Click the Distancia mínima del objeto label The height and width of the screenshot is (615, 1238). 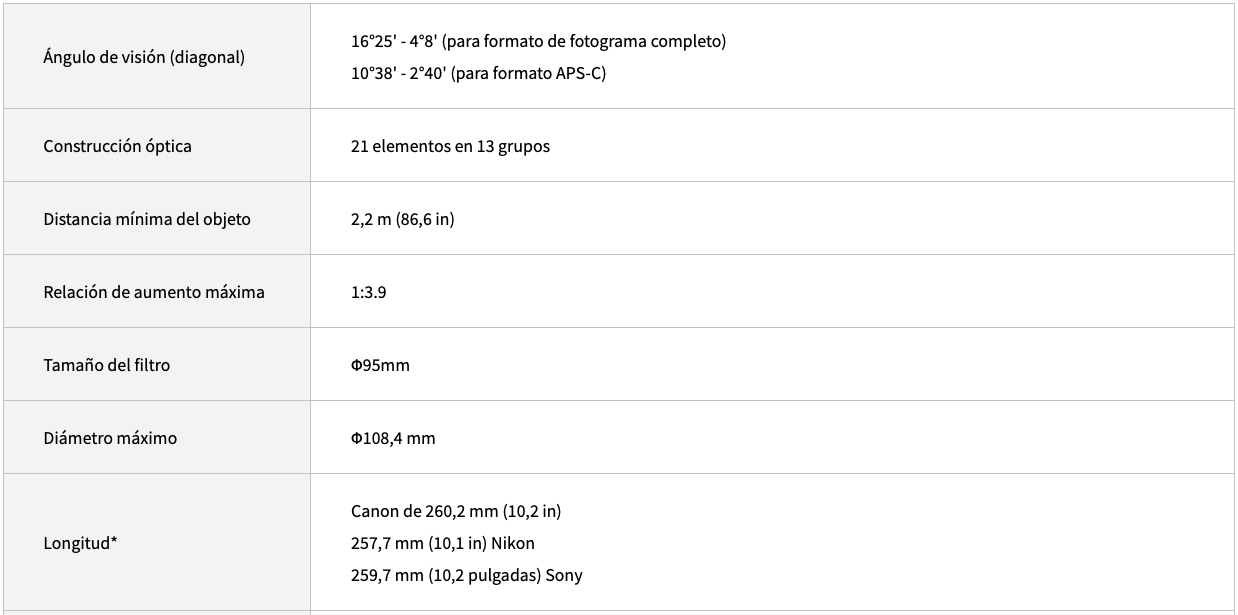[147, 219]
